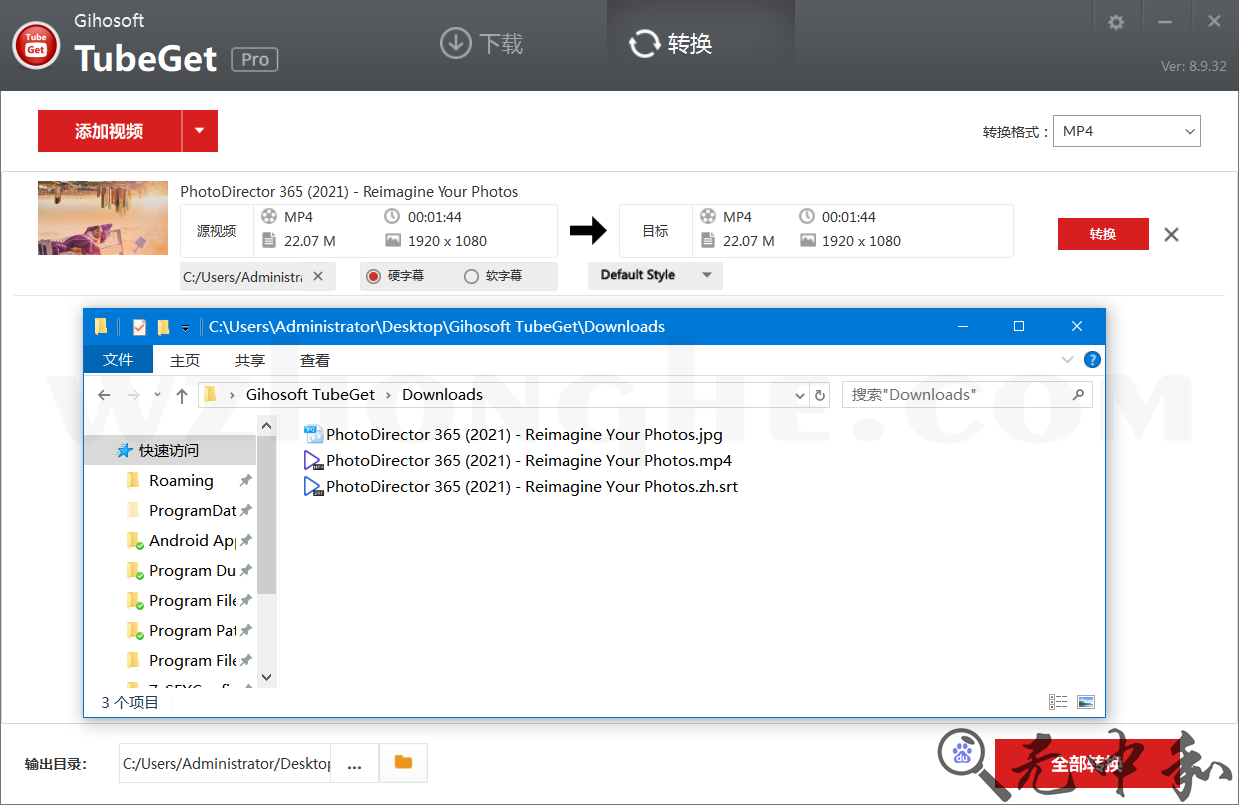This screenshot has width=1239, height=805.
Task: Remove video item with X icon
Action: pos(1171,235)
